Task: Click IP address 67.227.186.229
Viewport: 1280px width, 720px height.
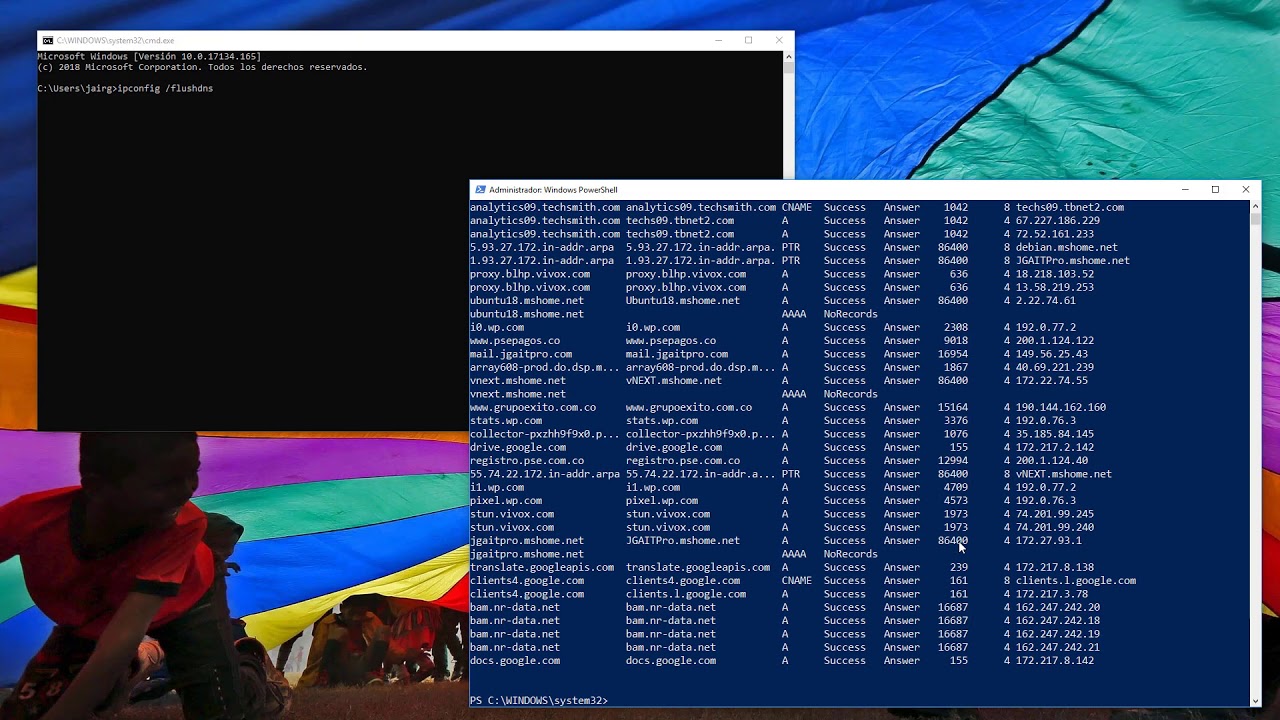Action: [x=1058, y=221]
